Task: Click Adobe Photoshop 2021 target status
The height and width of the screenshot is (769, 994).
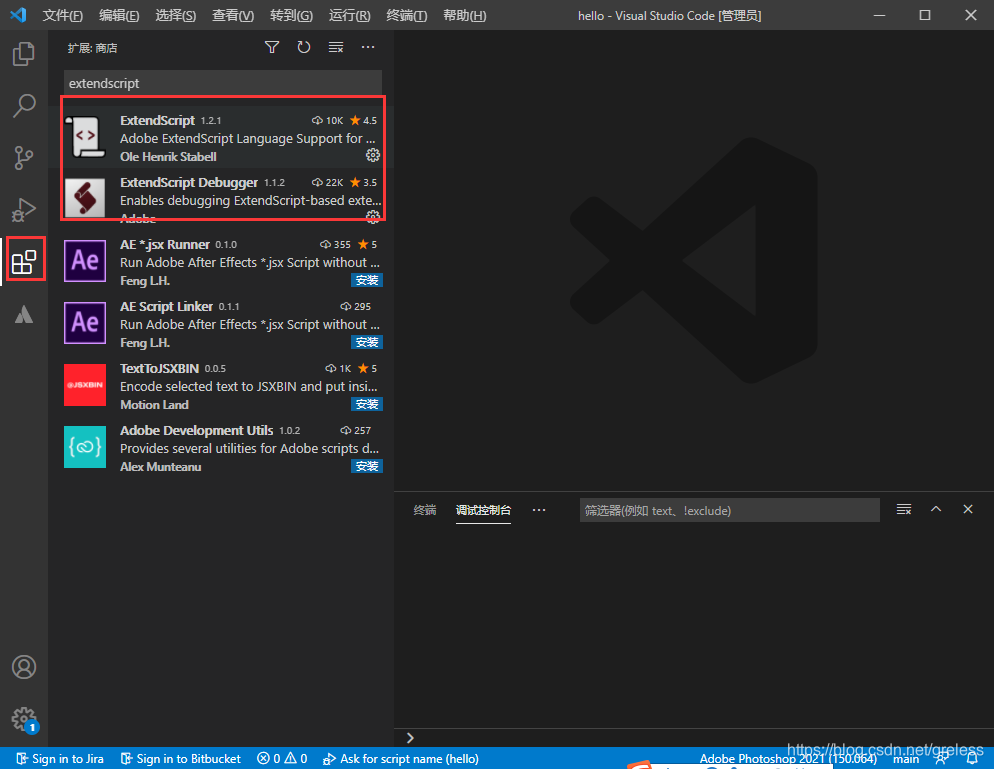Action: pyautogui.click(x=788, y=758)
